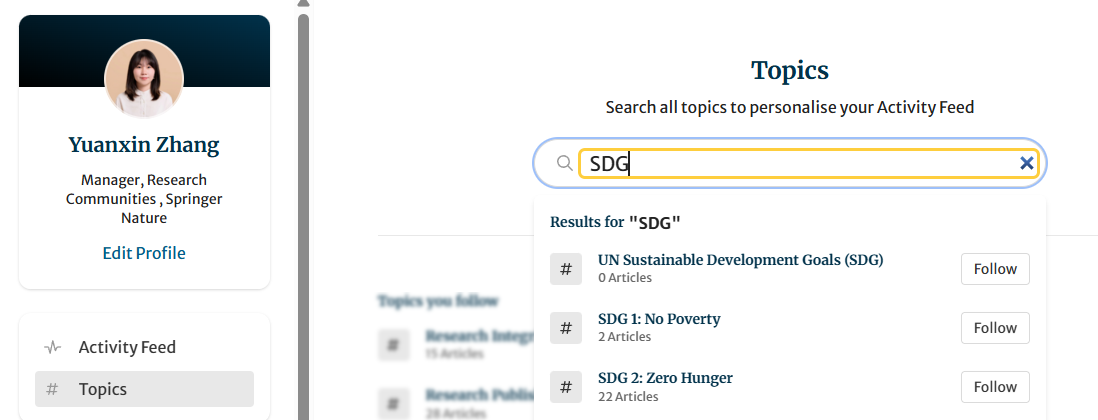Open the SDG 1: No Poverty result
This screenshot has width=1098, height=420.
[659, 319]
